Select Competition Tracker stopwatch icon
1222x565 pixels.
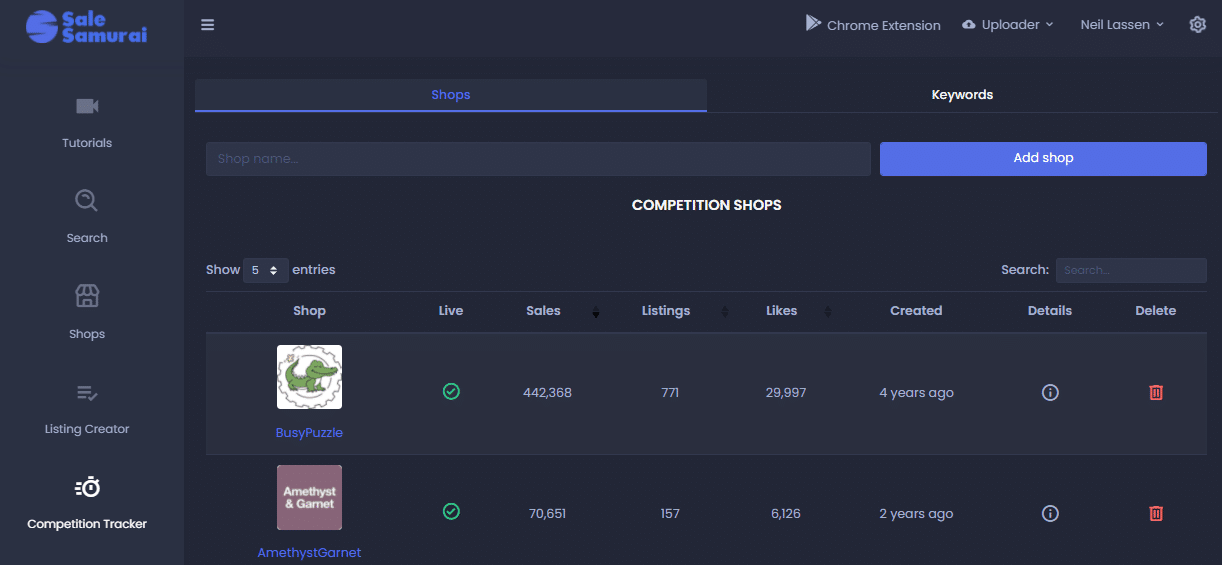pyautogui.click(x=88, y=487)
